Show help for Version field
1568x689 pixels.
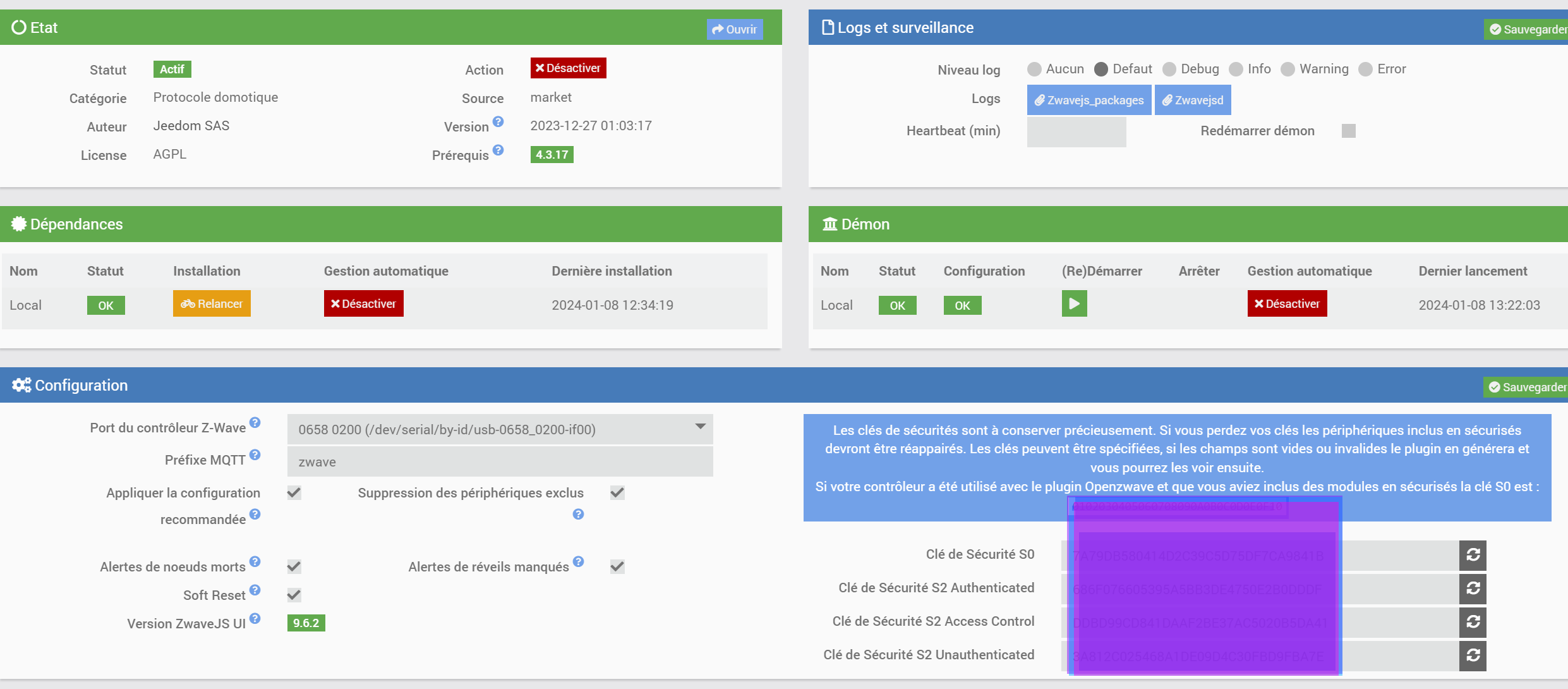click(x=498, y=121)
